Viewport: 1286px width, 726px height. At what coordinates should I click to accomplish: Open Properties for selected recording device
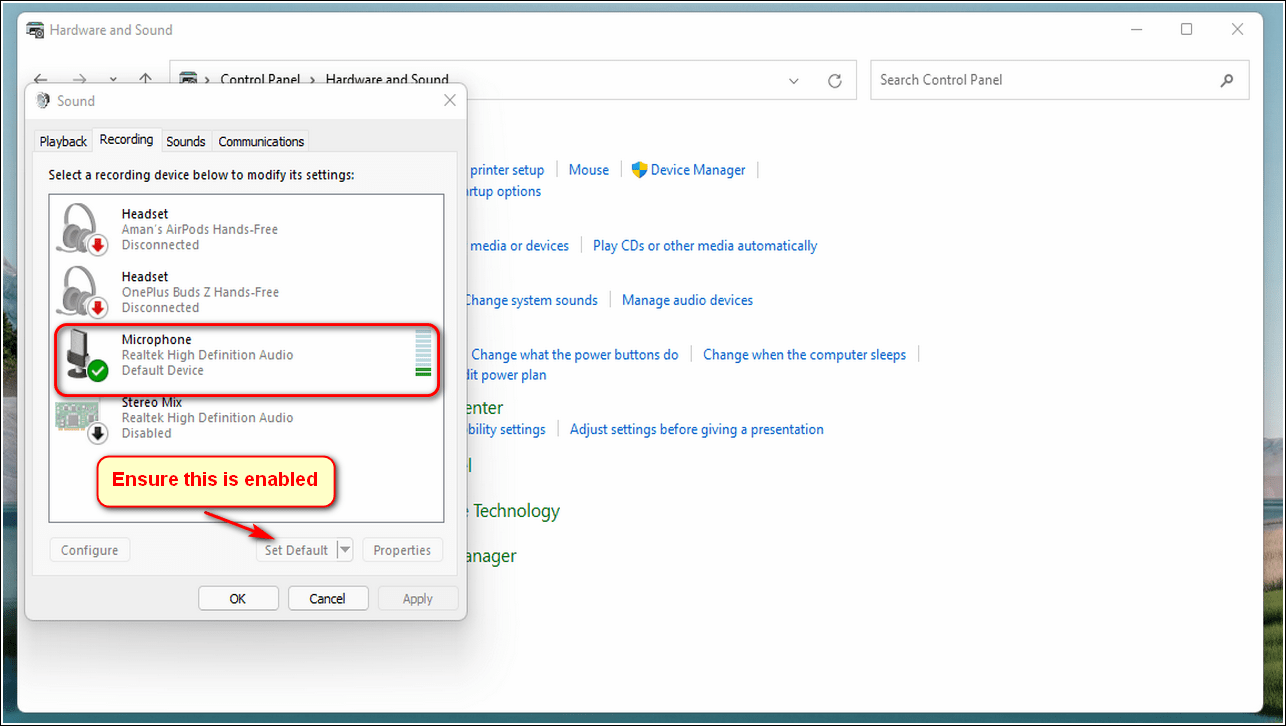coord(402,550)
